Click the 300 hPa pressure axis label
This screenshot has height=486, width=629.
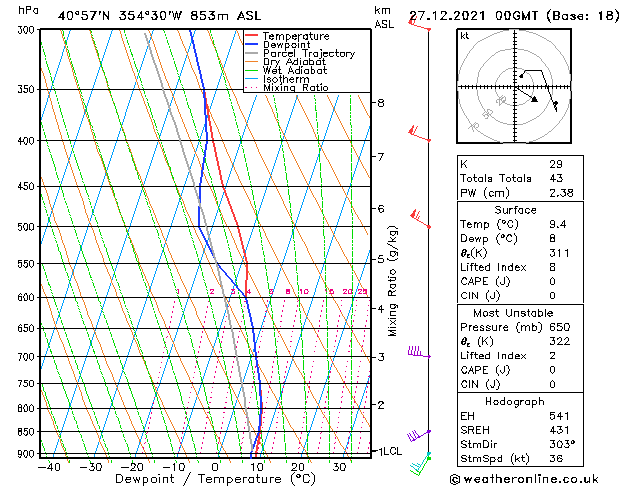coord(26,30)
